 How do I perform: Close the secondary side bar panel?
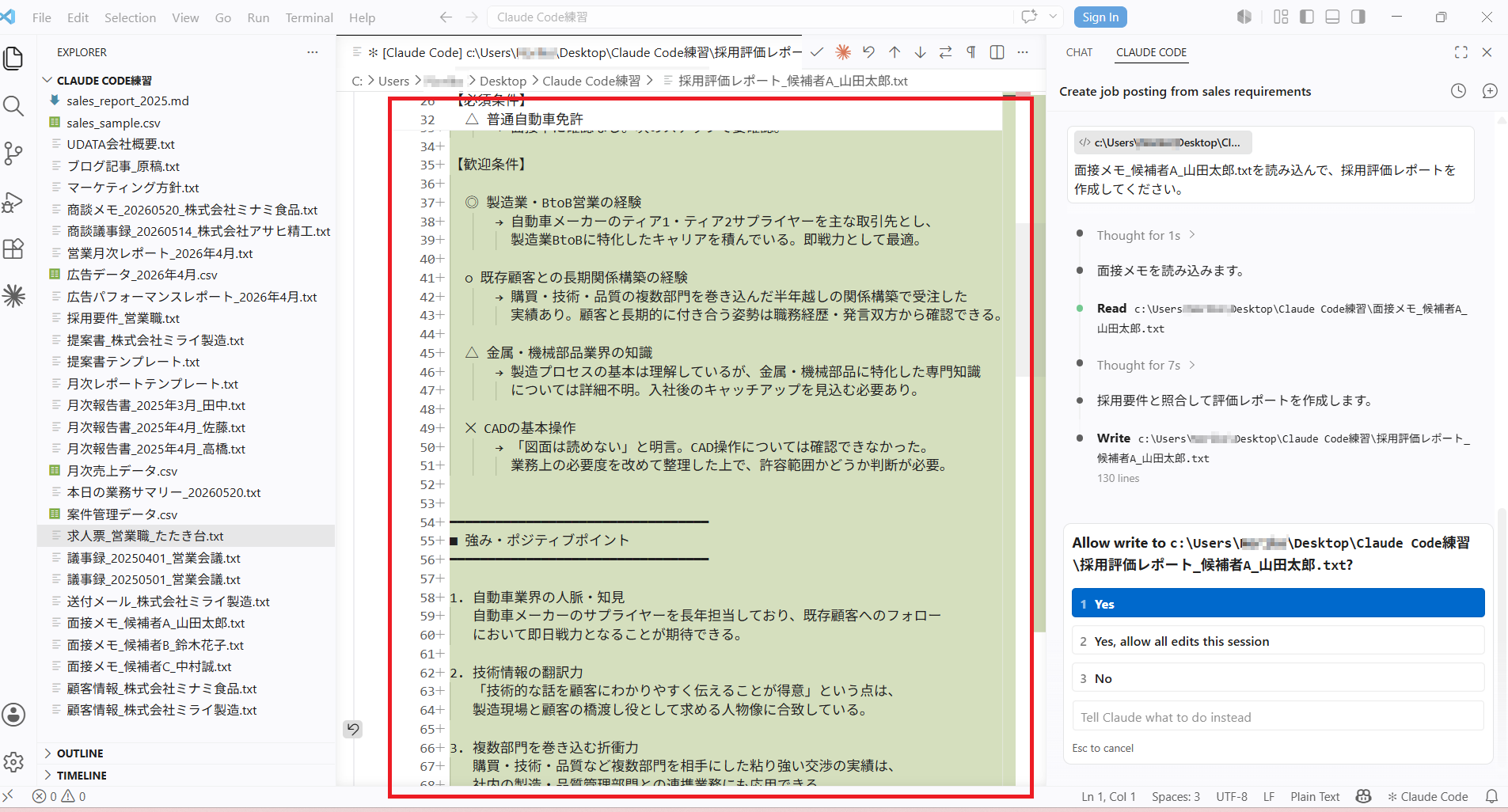point(1487,52)
